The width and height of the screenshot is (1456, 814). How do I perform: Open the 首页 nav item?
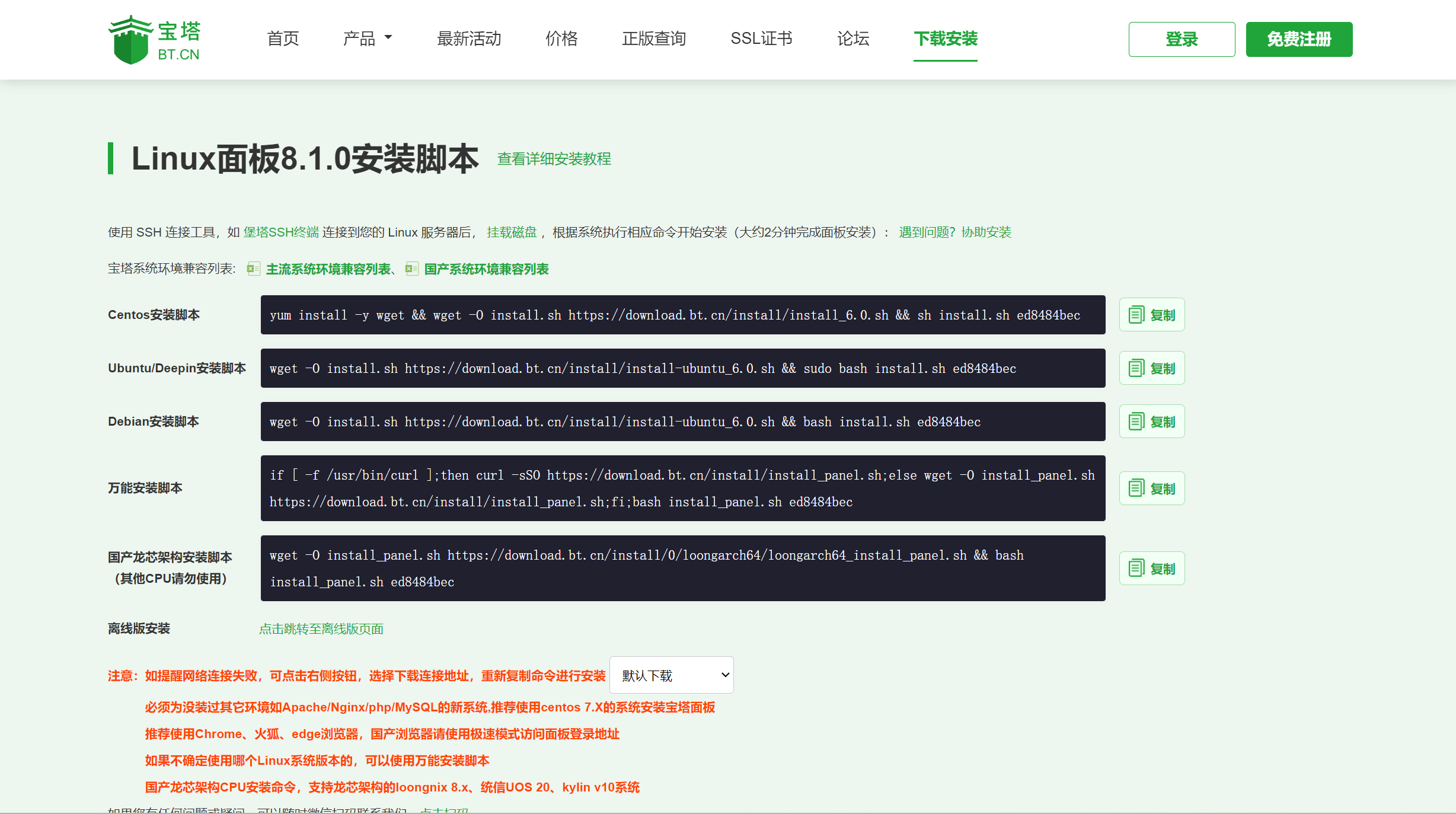[283, 39]
